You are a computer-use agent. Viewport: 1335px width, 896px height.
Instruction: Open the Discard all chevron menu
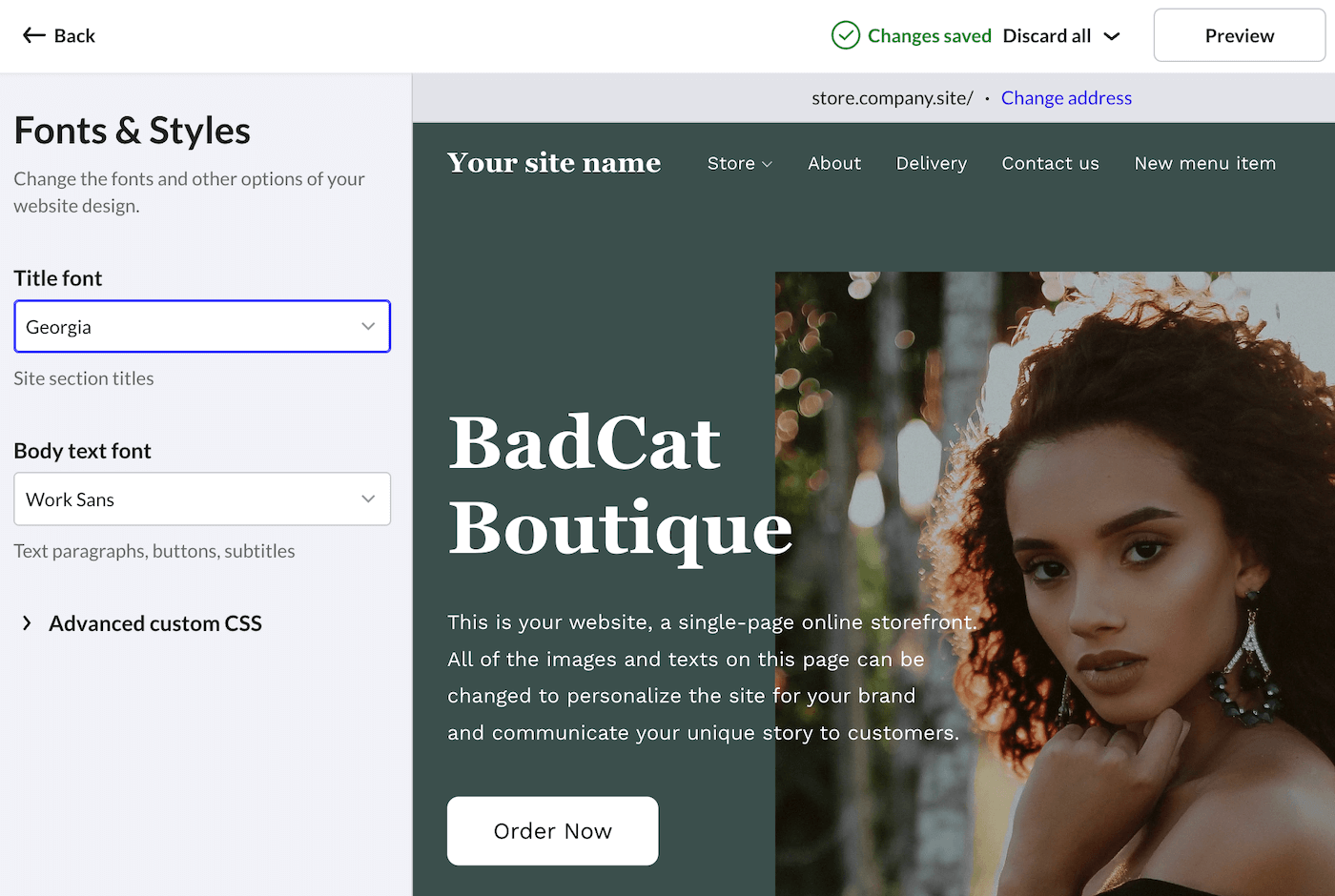1112,36
